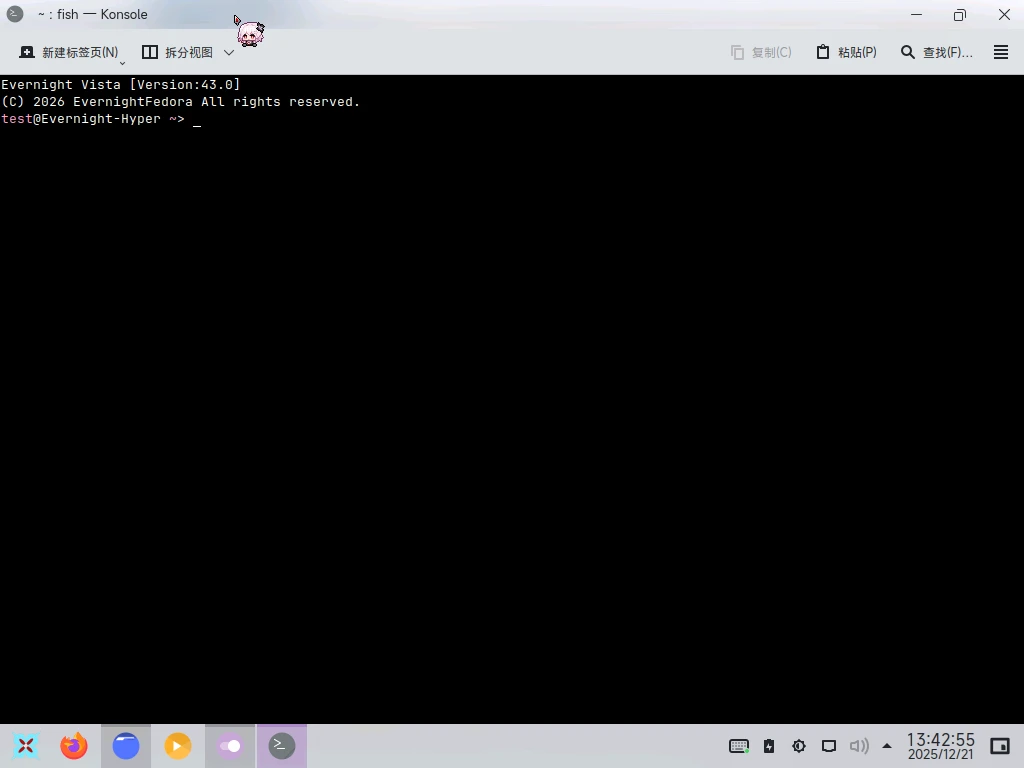Open the small dropdown arrow under 新建标签页

[122, 63]
